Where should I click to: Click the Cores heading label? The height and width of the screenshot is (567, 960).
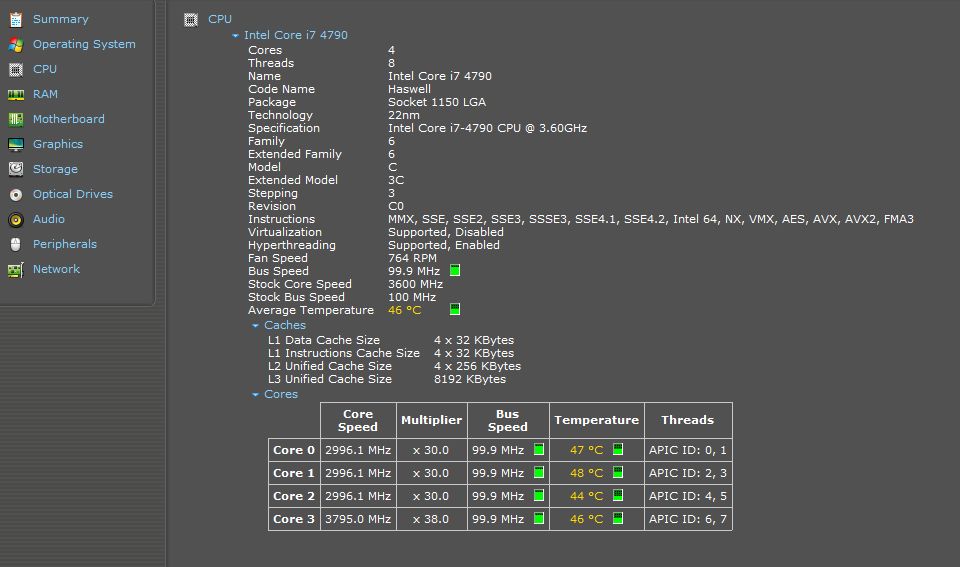[x=281, y=394]
